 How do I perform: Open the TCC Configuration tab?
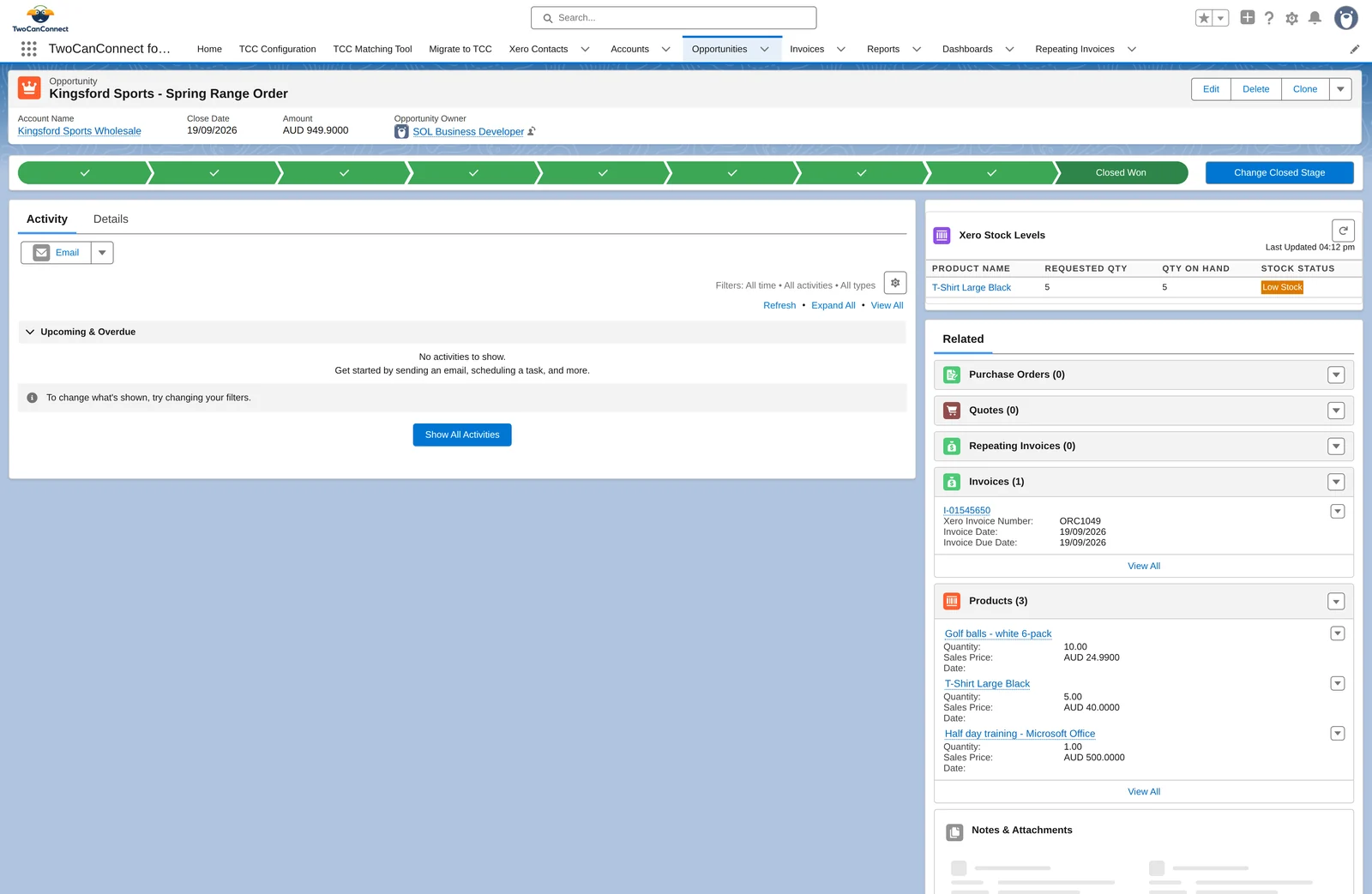pos(277,49)
